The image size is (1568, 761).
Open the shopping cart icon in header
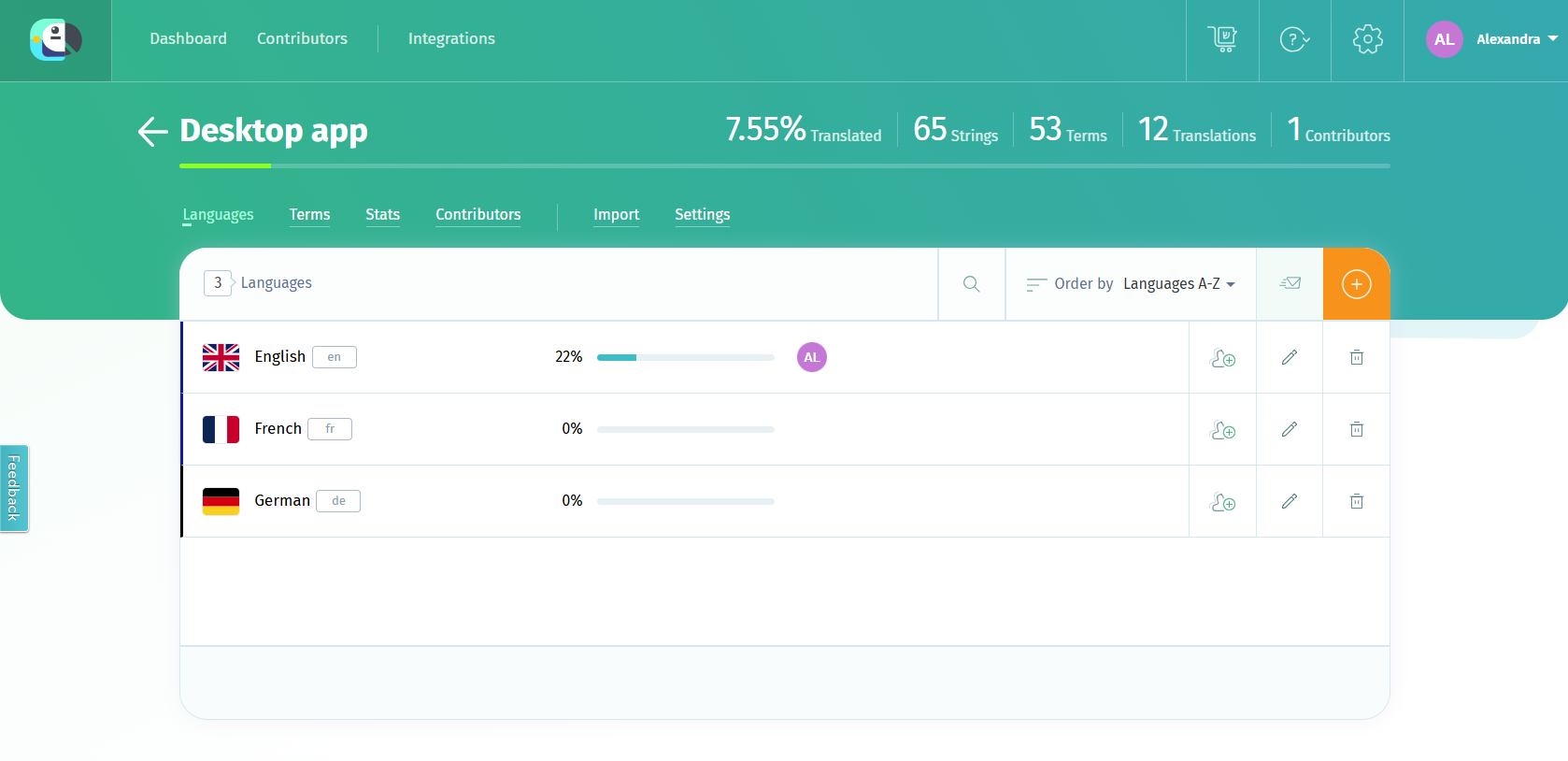point(1222,39)
